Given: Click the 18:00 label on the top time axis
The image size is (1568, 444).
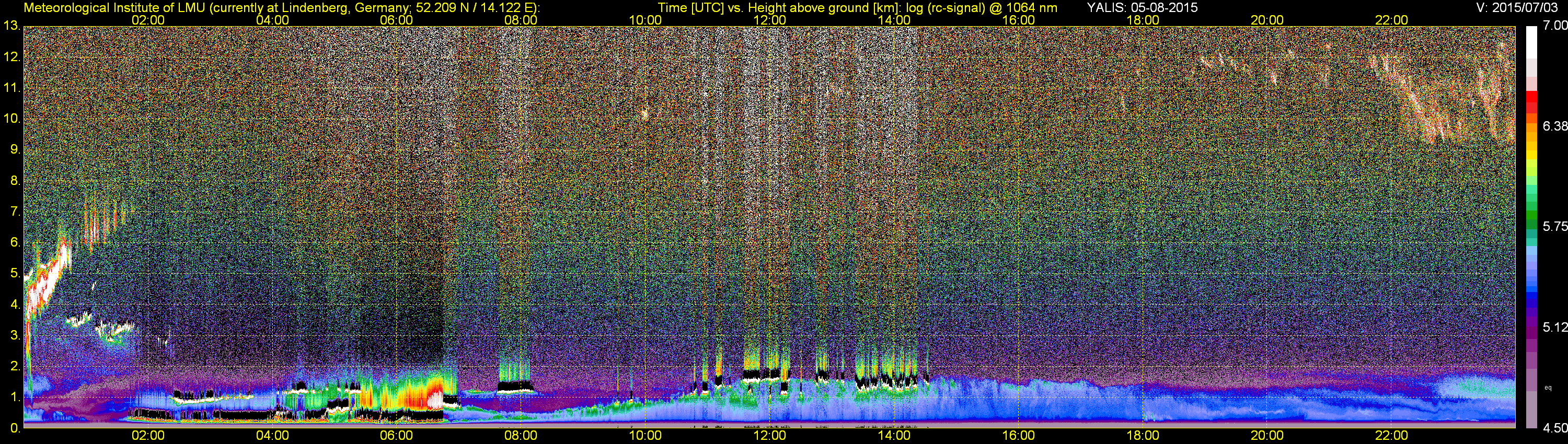Looking at the screenshot, I should point(1143,20).
